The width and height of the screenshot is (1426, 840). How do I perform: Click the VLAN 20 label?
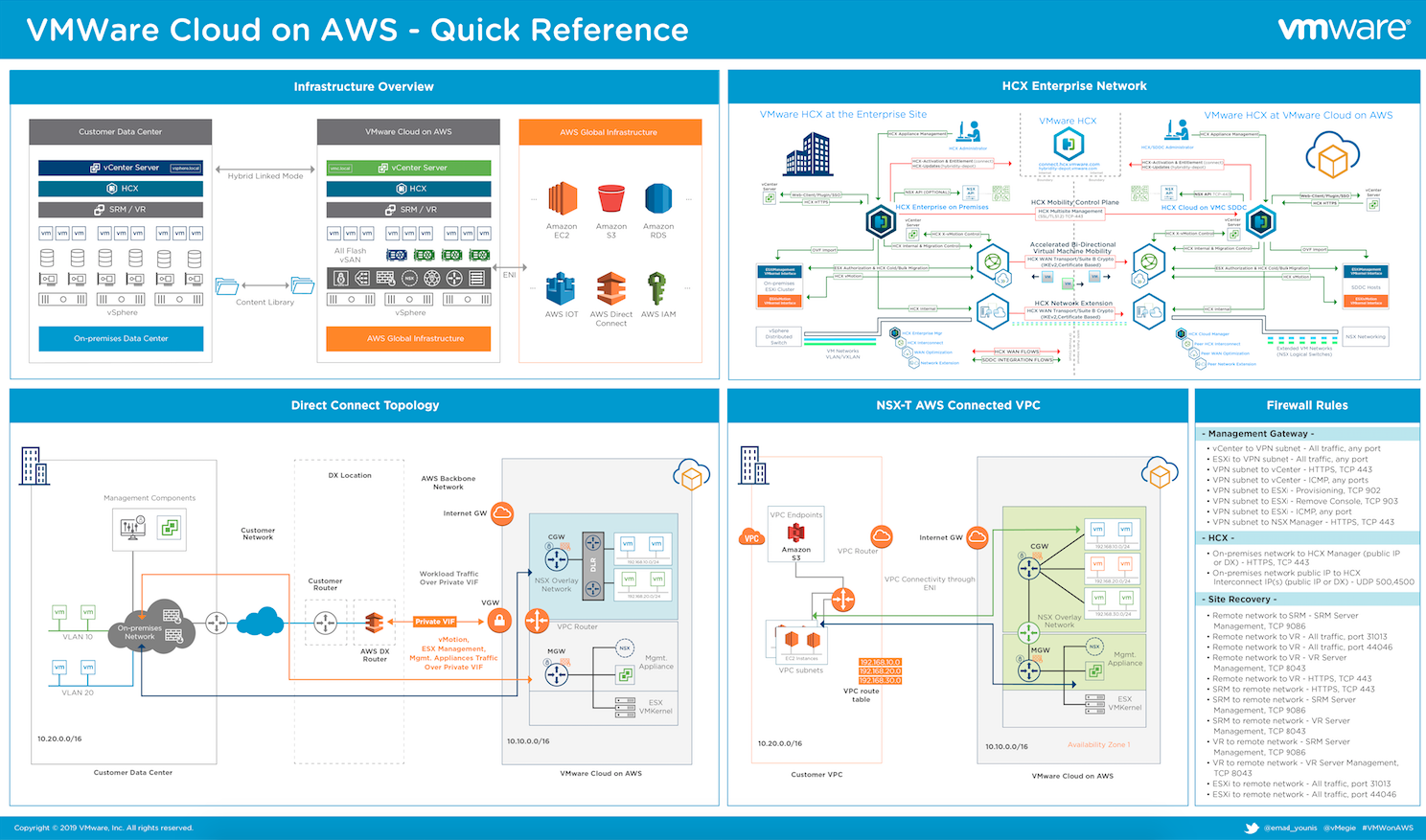click(78, 692)
